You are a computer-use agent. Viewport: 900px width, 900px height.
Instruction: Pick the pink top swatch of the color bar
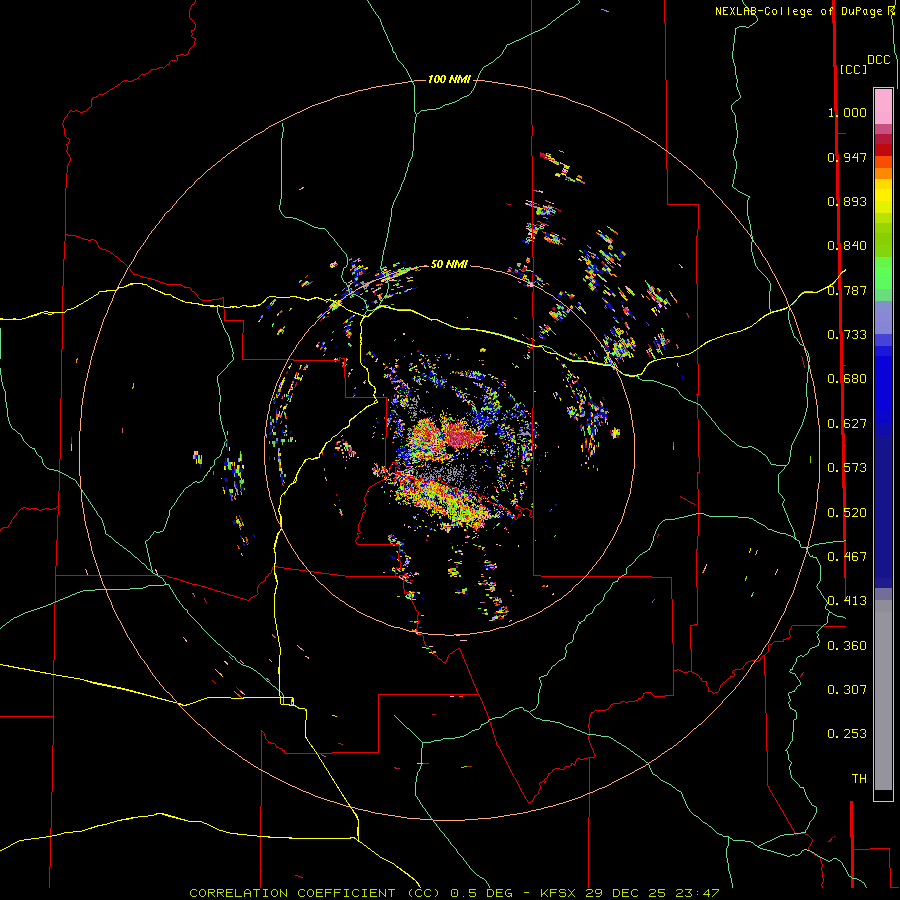[883, 106]
